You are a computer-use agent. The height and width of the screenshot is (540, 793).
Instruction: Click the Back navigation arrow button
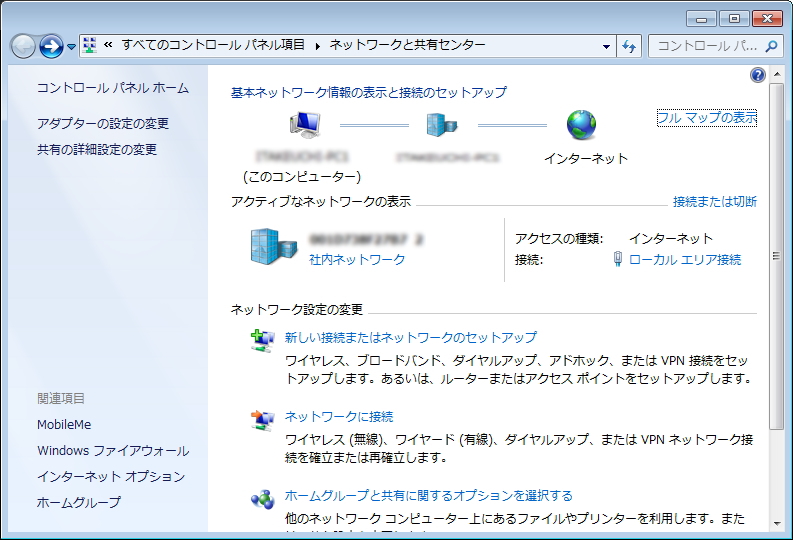[23, 47]
